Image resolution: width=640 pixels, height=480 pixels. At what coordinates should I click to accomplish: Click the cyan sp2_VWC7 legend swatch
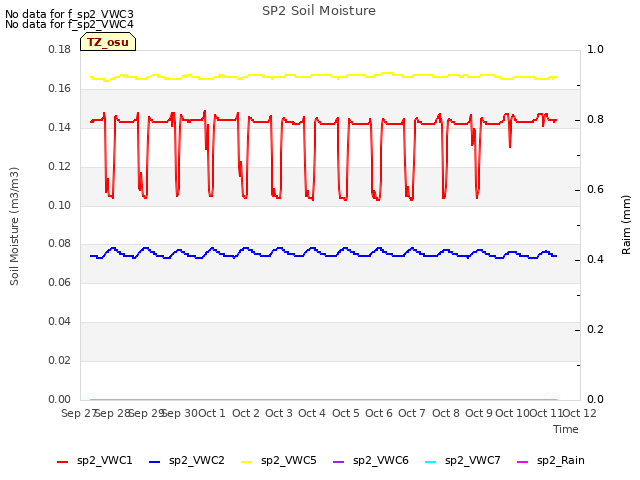[x=431, y=462]
